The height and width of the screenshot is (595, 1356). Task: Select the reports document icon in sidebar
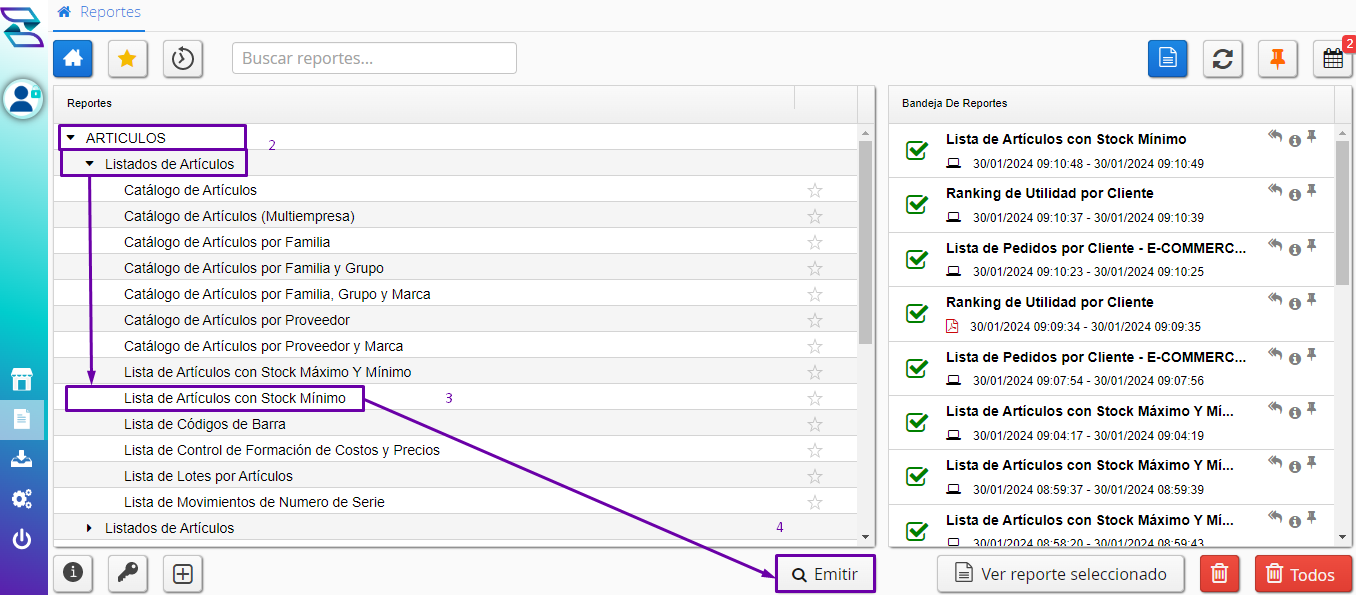pyautogui.click(x=22, y=419)
